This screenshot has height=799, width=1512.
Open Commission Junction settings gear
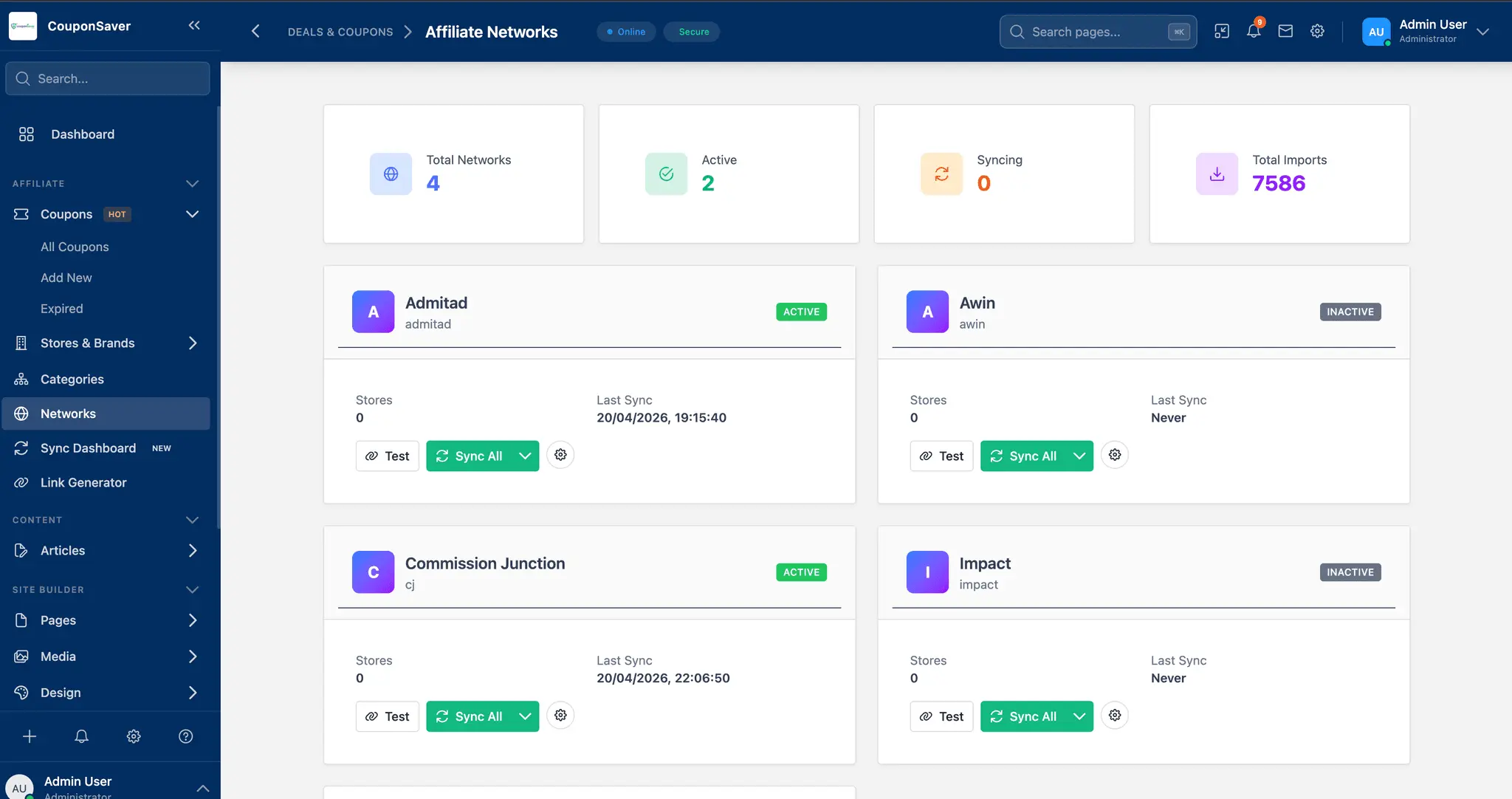click(560, 716)
